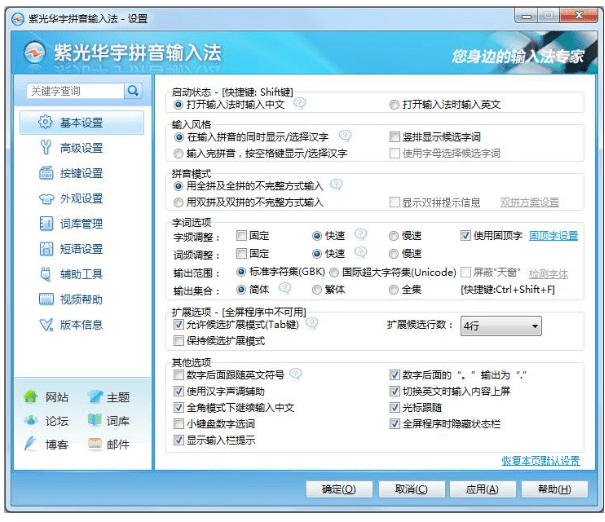Enable 竖排显示候选字词 checkbox

tap(394, 137)
